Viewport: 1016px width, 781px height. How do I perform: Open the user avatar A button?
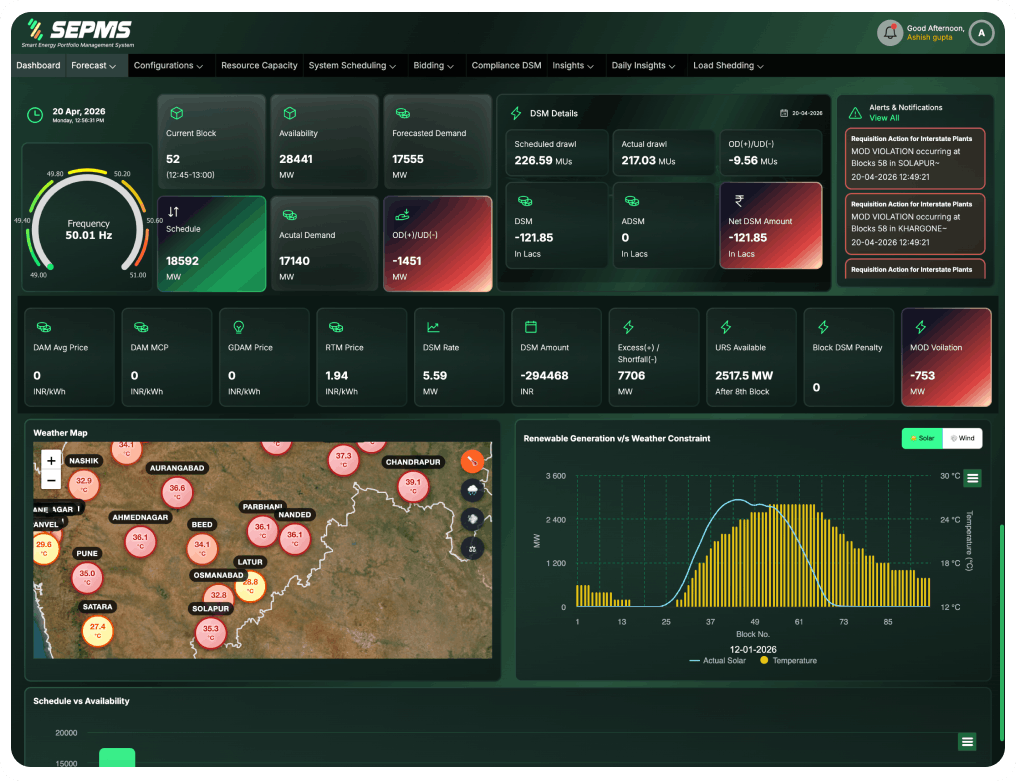click(981, 32)
